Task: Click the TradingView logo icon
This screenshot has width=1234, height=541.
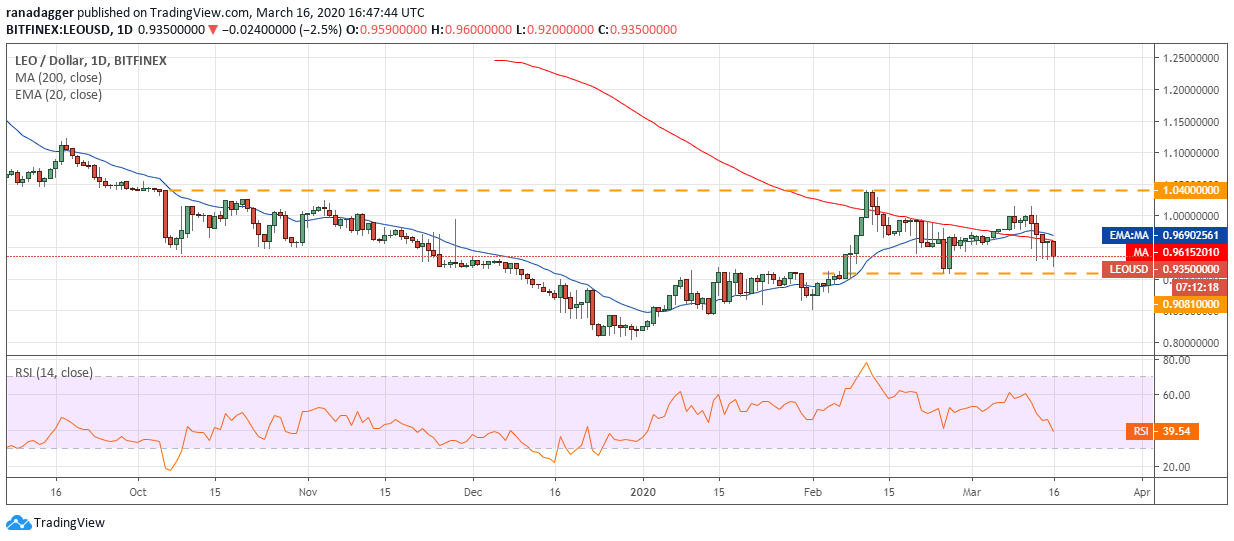Action: coord(18,522)
